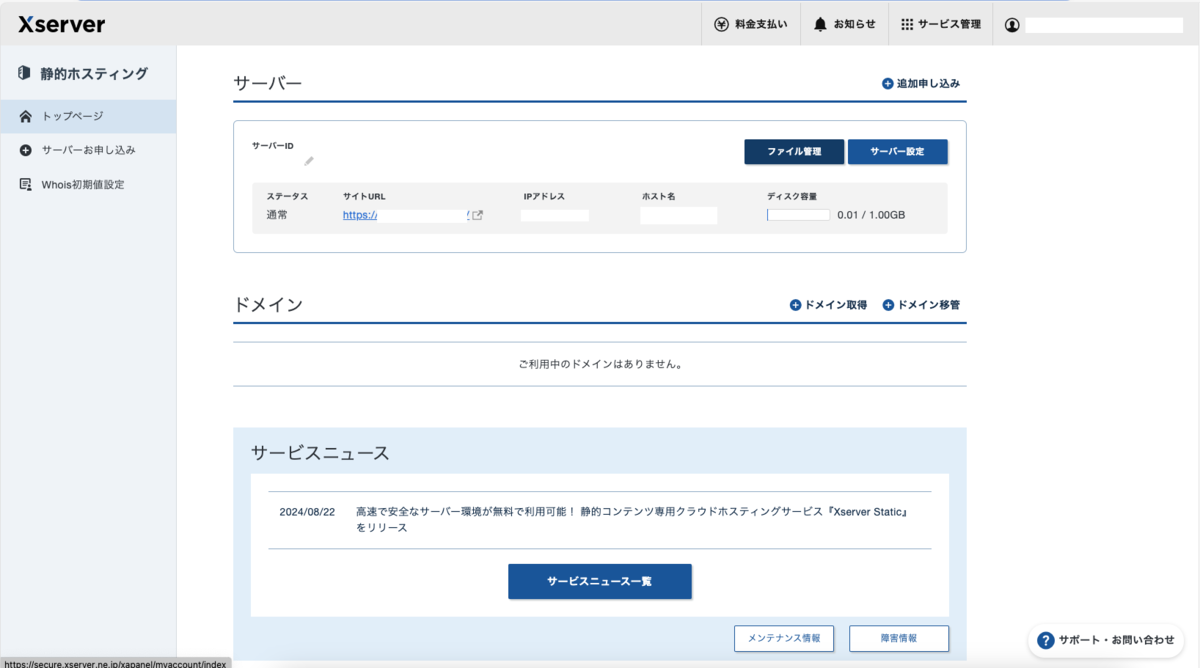This screenshot has height=668, width=1200.
Task: Click the サーバー設定 button
Action: click(x=897, y=151)
